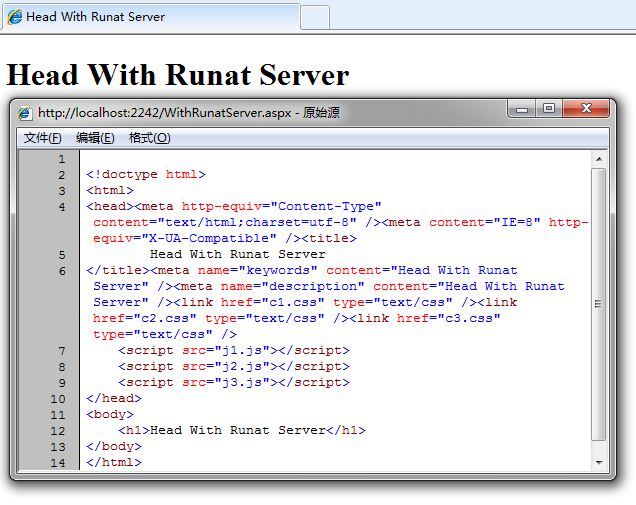Screen dimensions: 636x505
Task: Open a new blank browser tab
Action: point(315,16)
